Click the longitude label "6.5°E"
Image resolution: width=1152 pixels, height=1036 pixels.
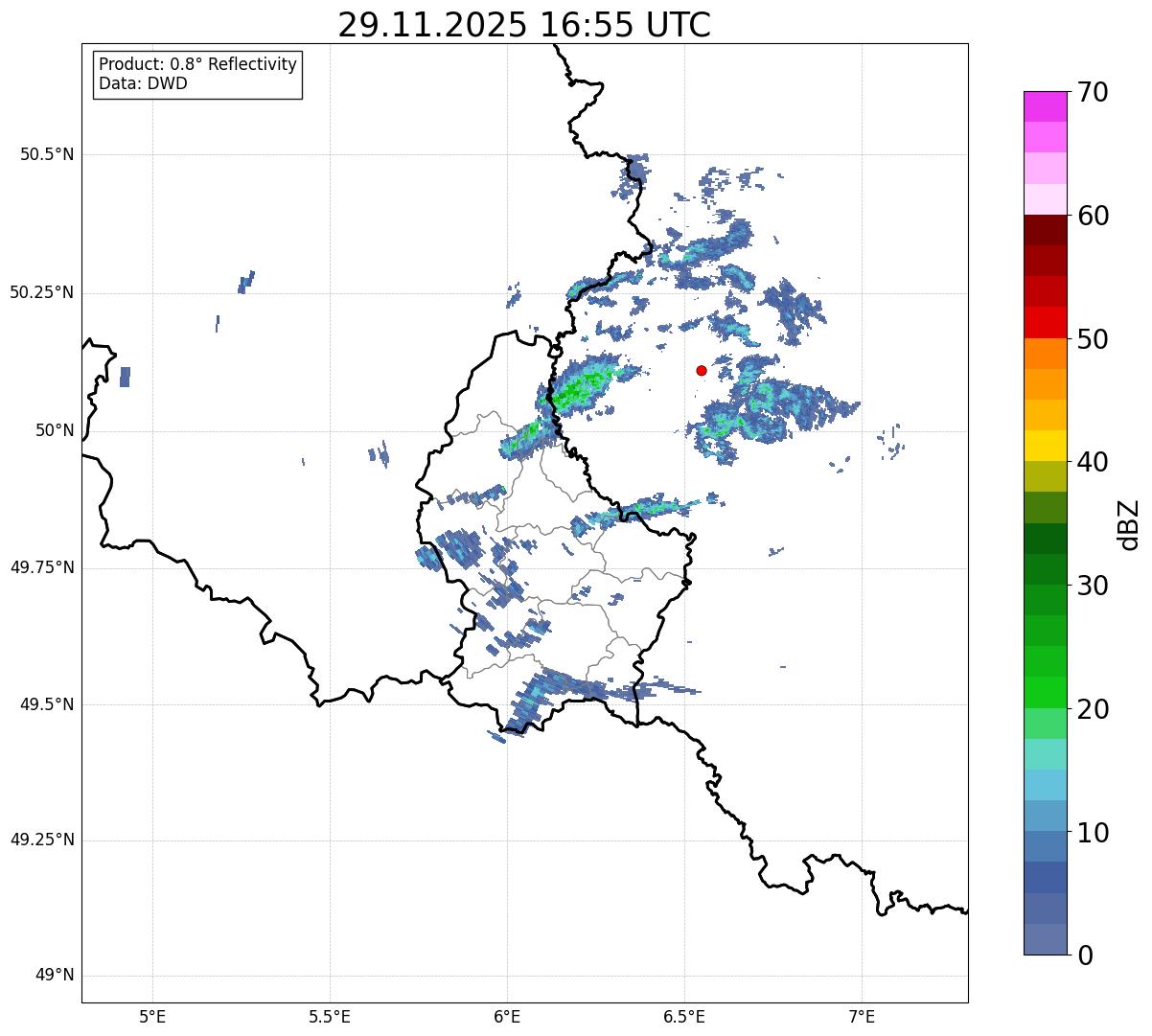(684, 1016)
